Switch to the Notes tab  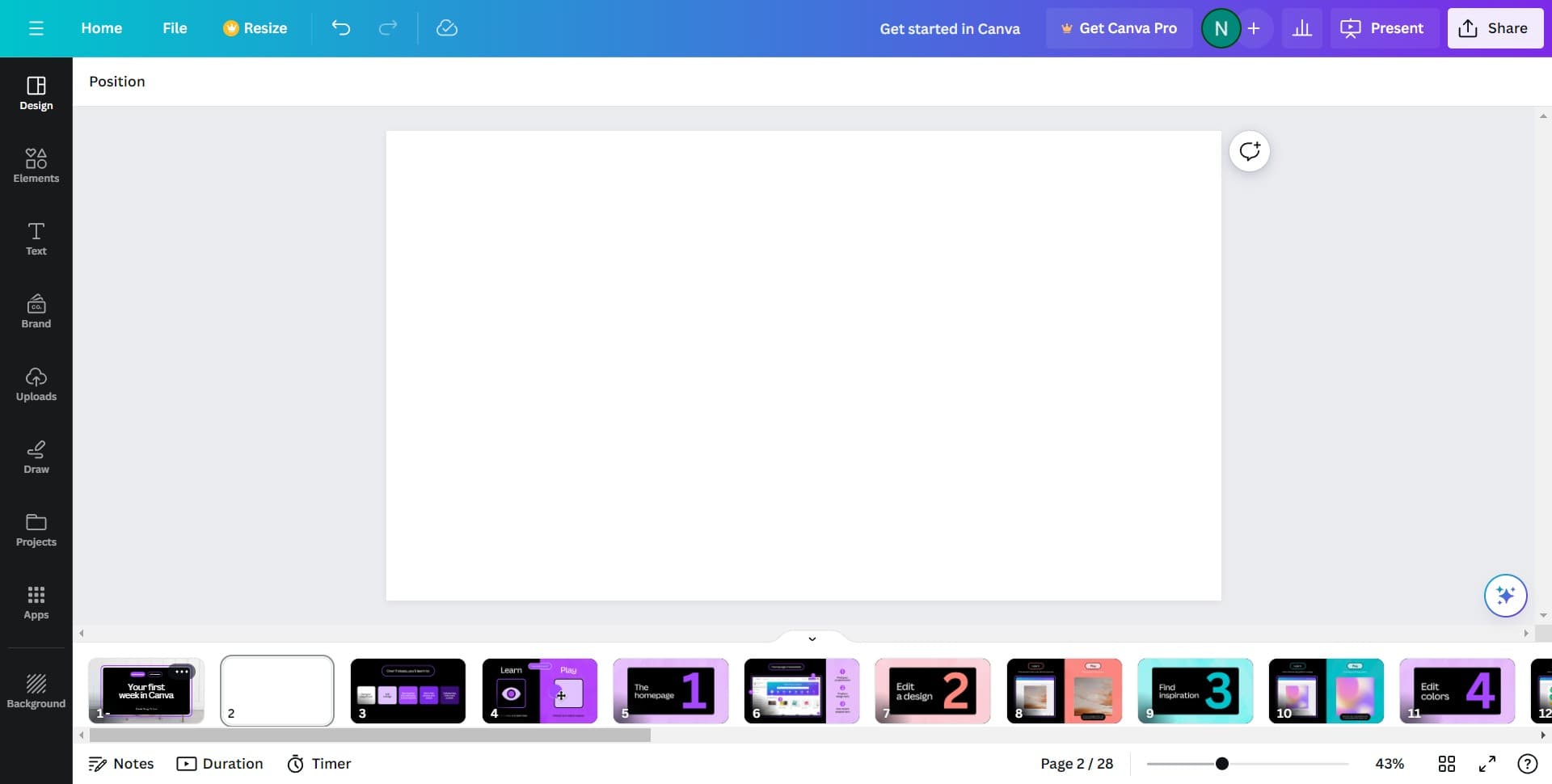[120, 763]
